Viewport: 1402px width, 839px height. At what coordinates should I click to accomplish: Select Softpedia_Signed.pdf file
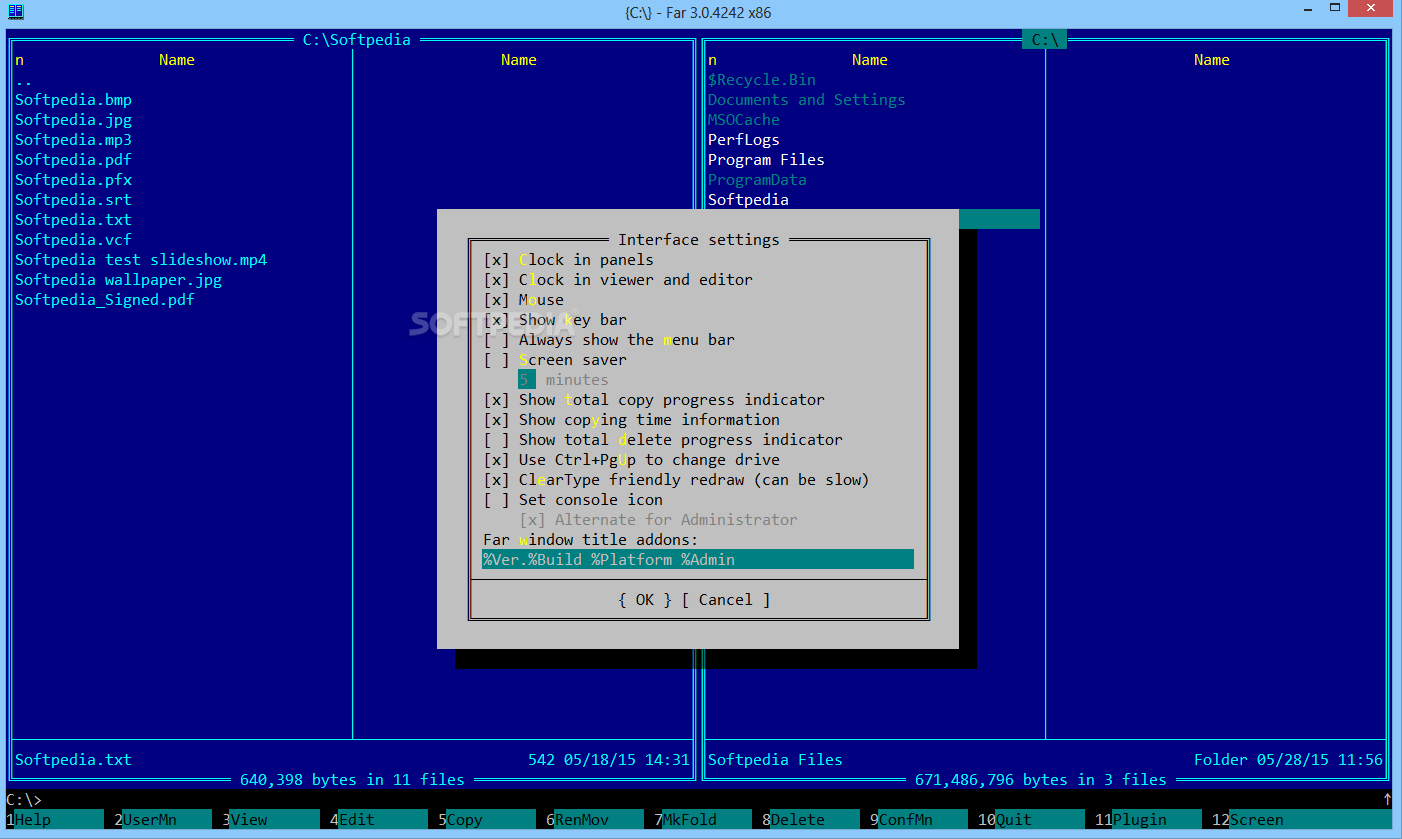click(x=105, y=300)
